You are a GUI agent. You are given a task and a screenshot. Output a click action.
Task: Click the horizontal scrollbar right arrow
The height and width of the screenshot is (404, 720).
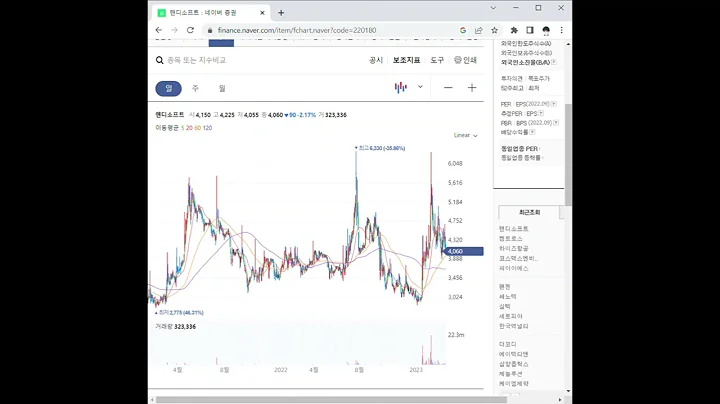[x=560, y=400]
